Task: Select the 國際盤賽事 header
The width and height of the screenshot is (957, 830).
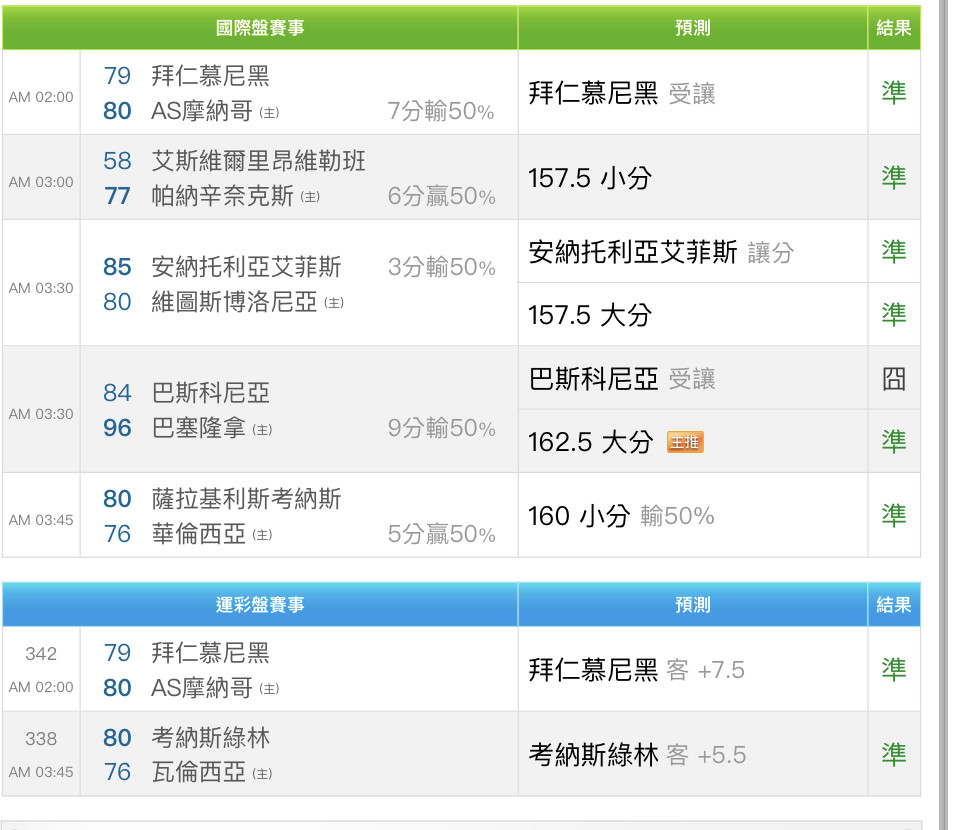Action: coord(260,28)
